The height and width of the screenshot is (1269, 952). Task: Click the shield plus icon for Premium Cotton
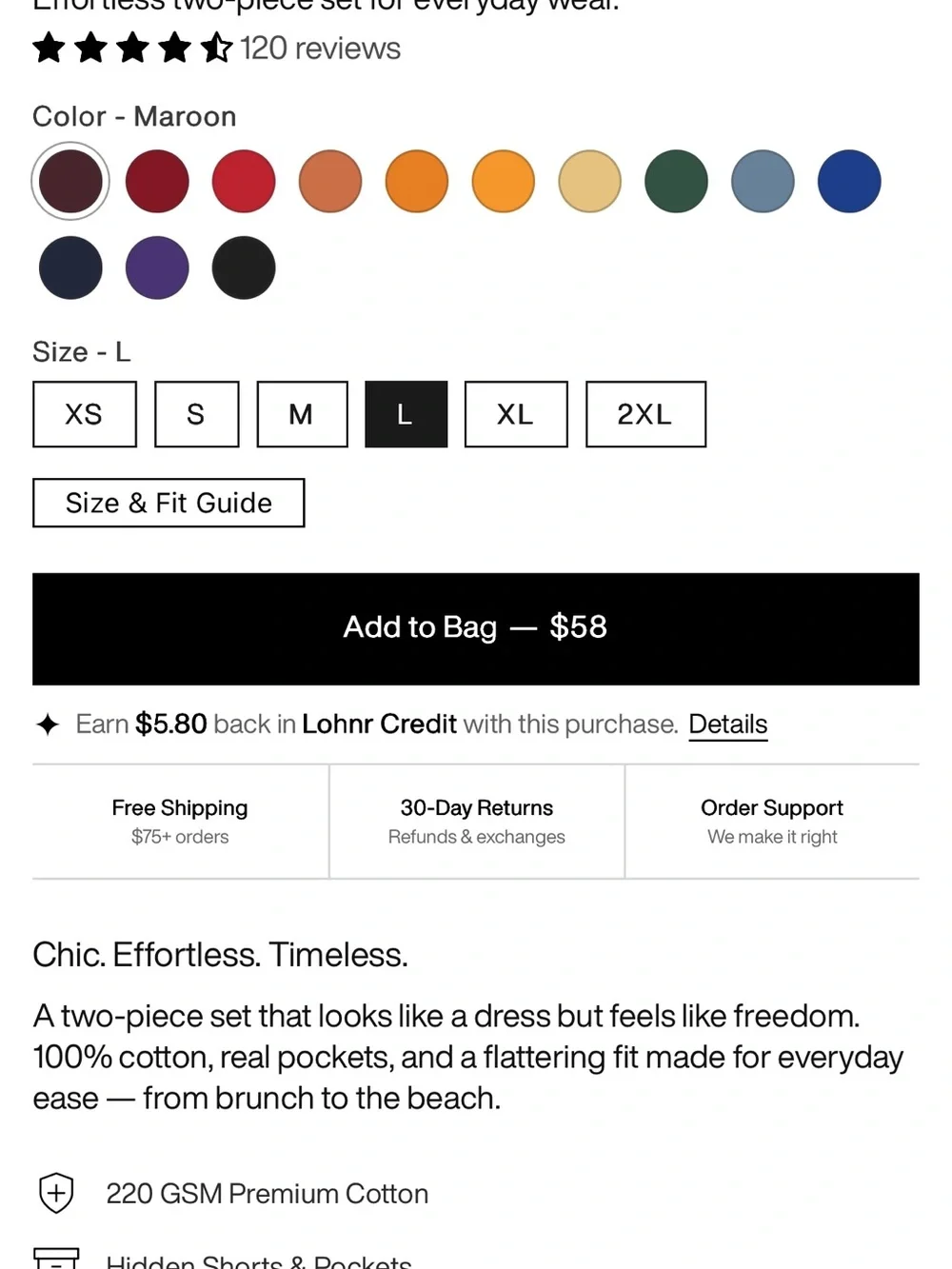tap(56, 1193)
